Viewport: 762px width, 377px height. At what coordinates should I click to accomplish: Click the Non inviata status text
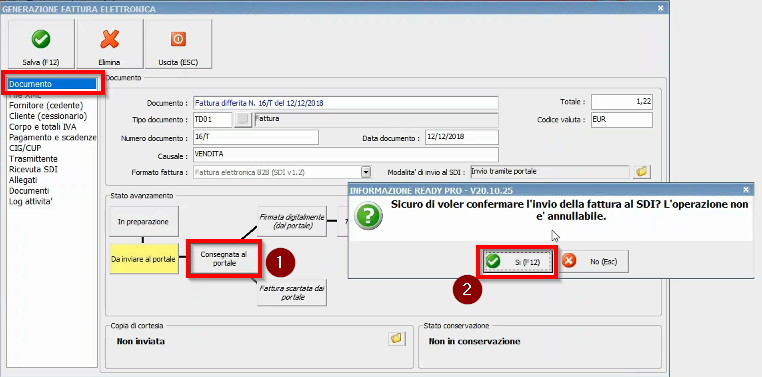(x=140, y=342)
